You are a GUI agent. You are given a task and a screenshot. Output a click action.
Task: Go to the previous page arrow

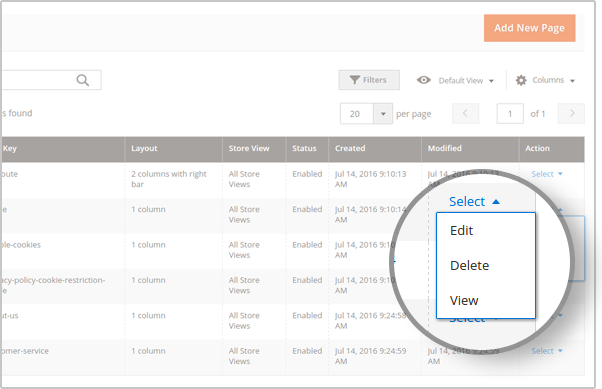click(x=465, y=113)
